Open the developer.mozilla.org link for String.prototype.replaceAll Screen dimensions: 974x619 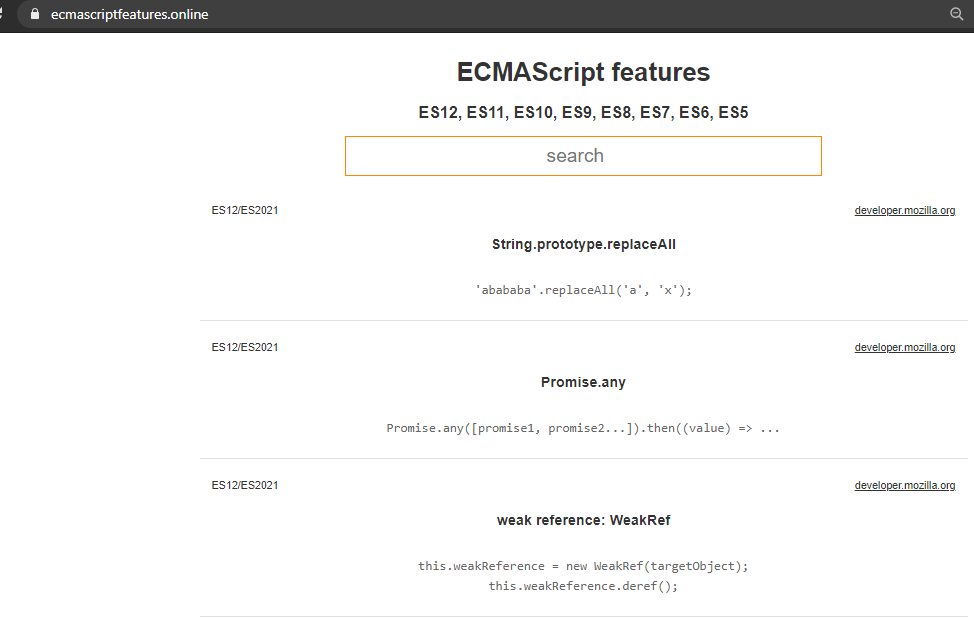tap(904, 210)
